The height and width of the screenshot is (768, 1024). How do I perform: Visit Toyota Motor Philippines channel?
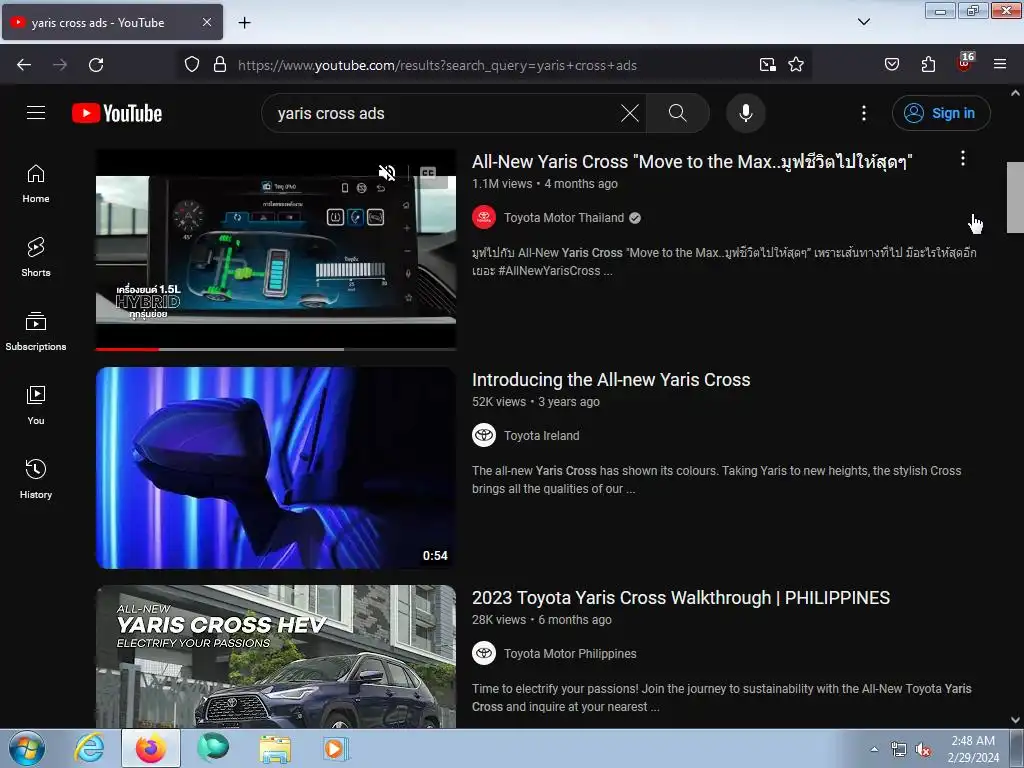tap(570, 654)
